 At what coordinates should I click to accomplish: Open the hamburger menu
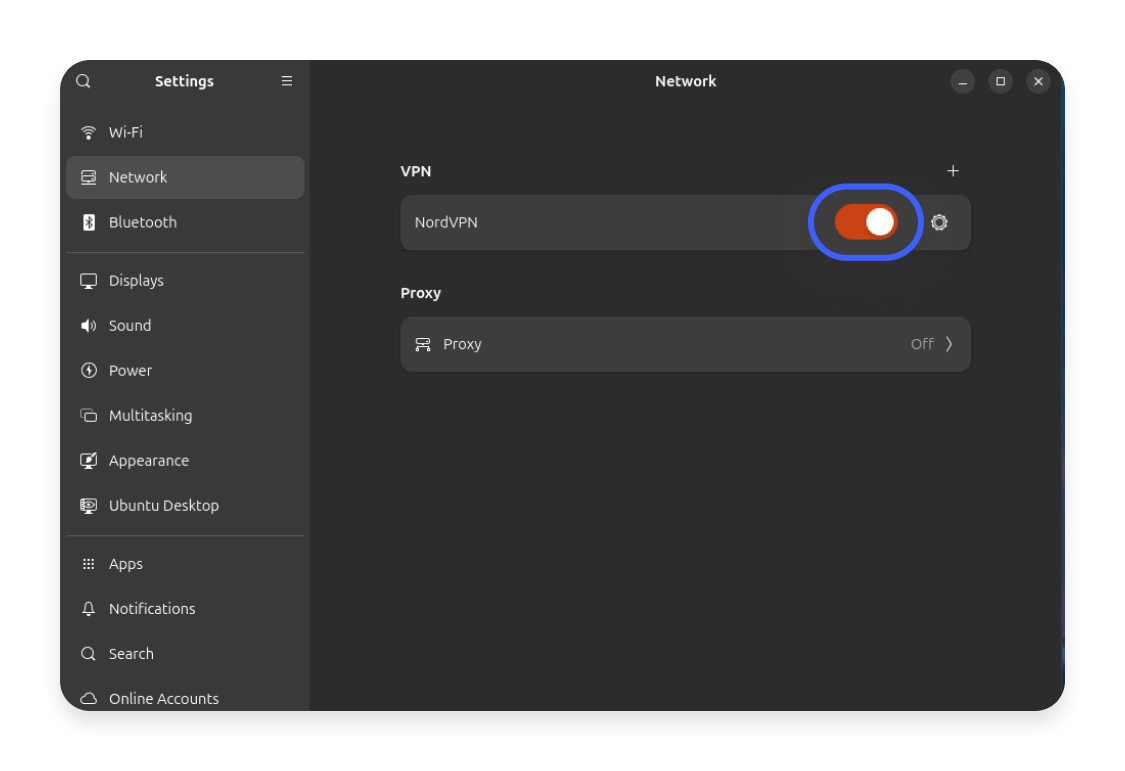pos(287,81)
